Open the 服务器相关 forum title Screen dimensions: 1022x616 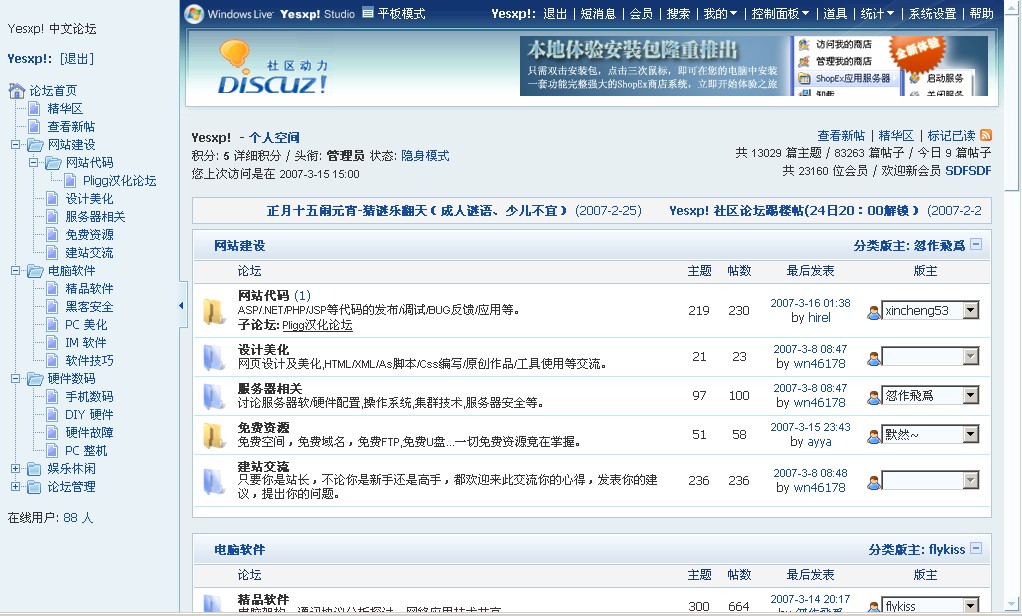point(270,389)
